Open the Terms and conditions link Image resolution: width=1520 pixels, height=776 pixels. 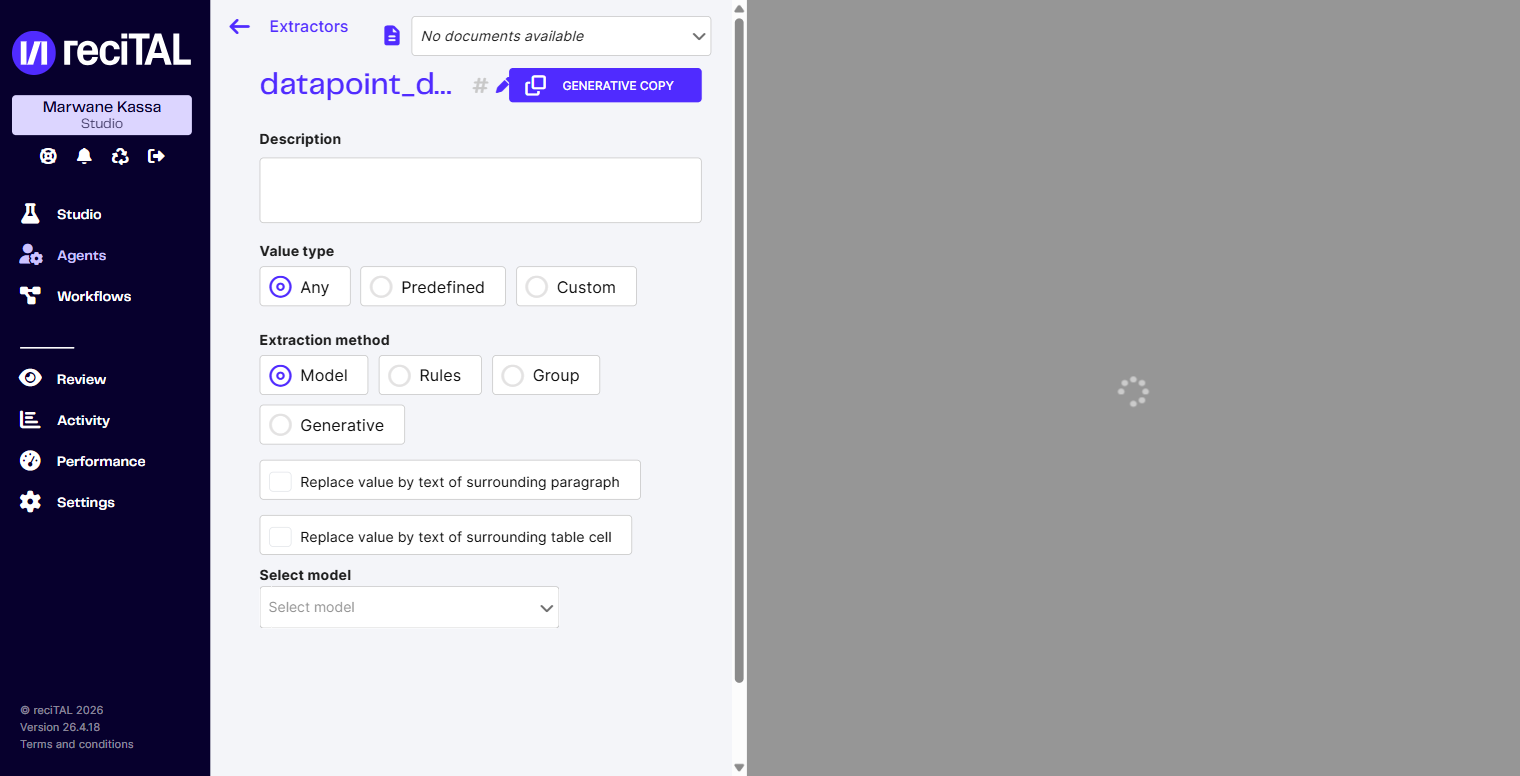tap(77, 744)
